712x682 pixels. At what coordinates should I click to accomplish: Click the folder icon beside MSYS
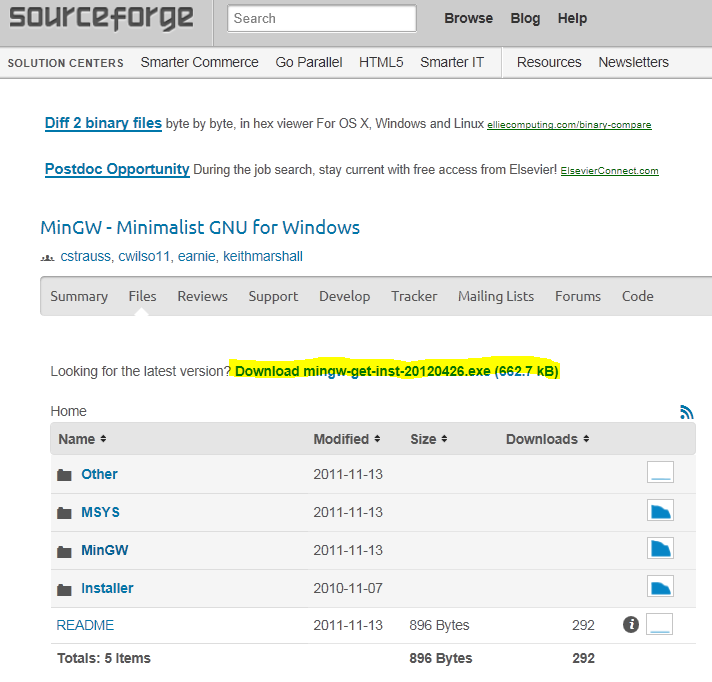pyautogui.click(x=64, y=513)
